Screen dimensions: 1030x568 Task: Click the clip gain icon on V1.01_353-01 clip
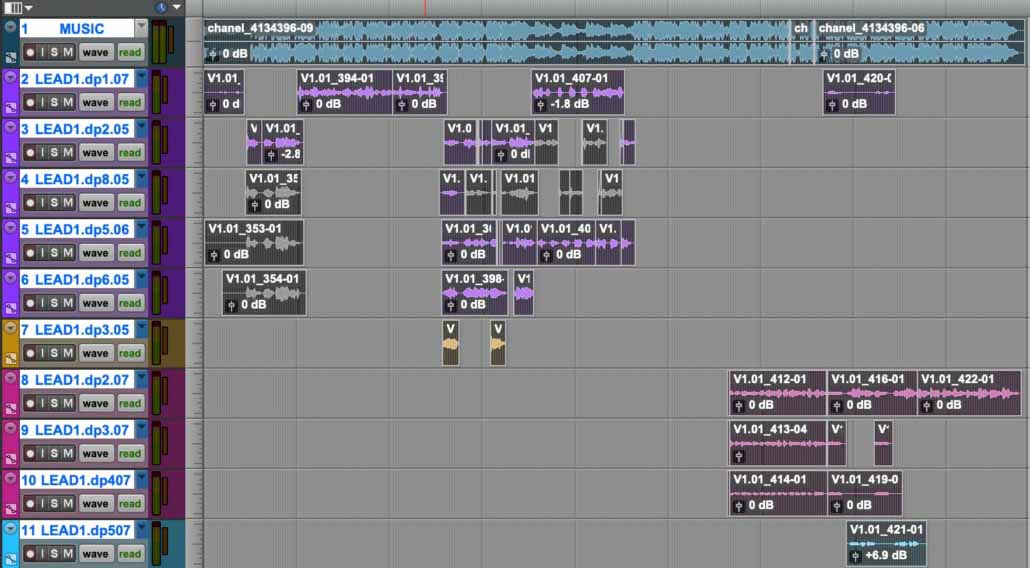point(213,255)
